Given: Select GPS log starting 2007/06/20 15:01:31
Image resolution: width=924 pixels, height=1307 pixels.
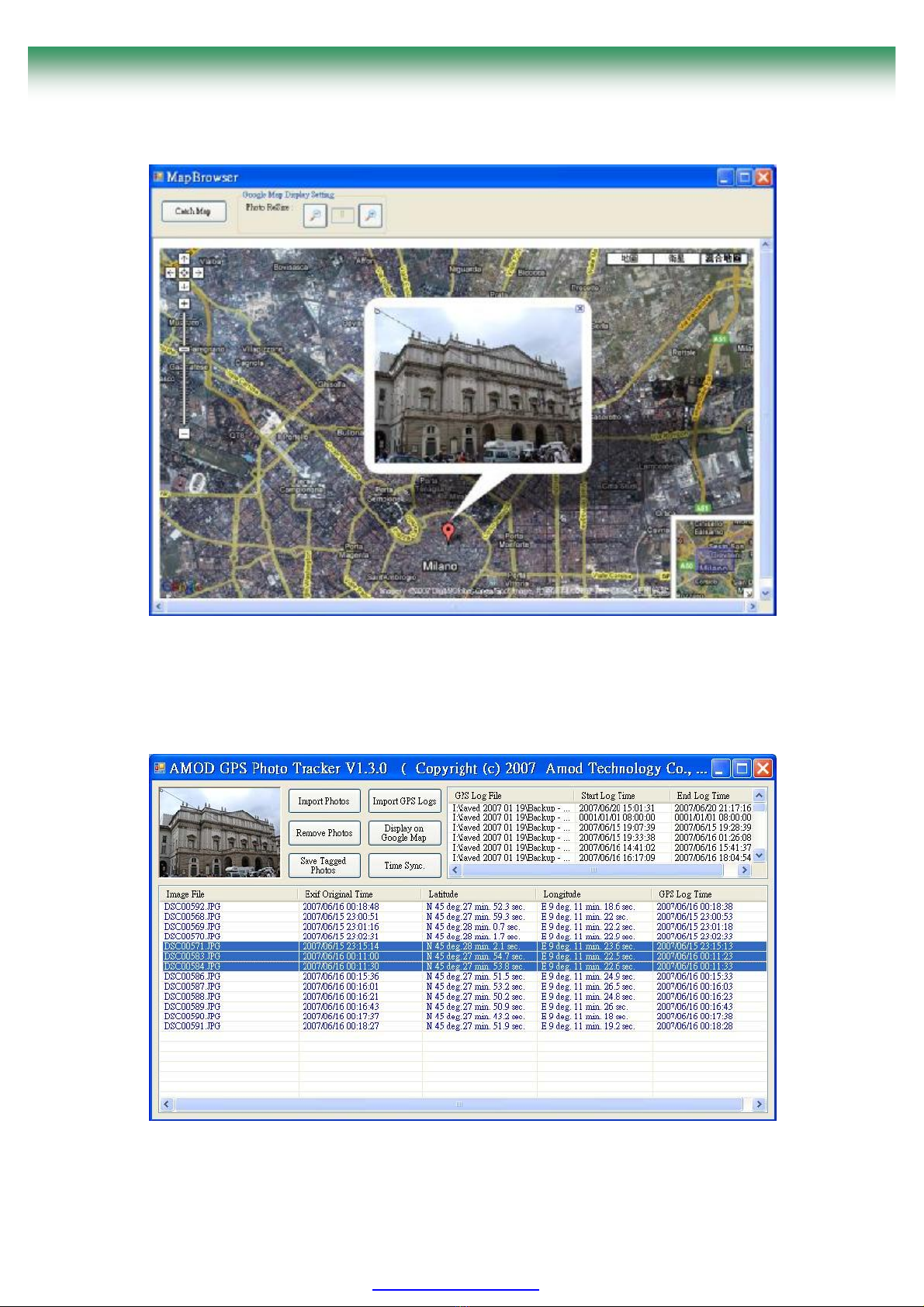Looking at the screenshot, I should 601,808.
